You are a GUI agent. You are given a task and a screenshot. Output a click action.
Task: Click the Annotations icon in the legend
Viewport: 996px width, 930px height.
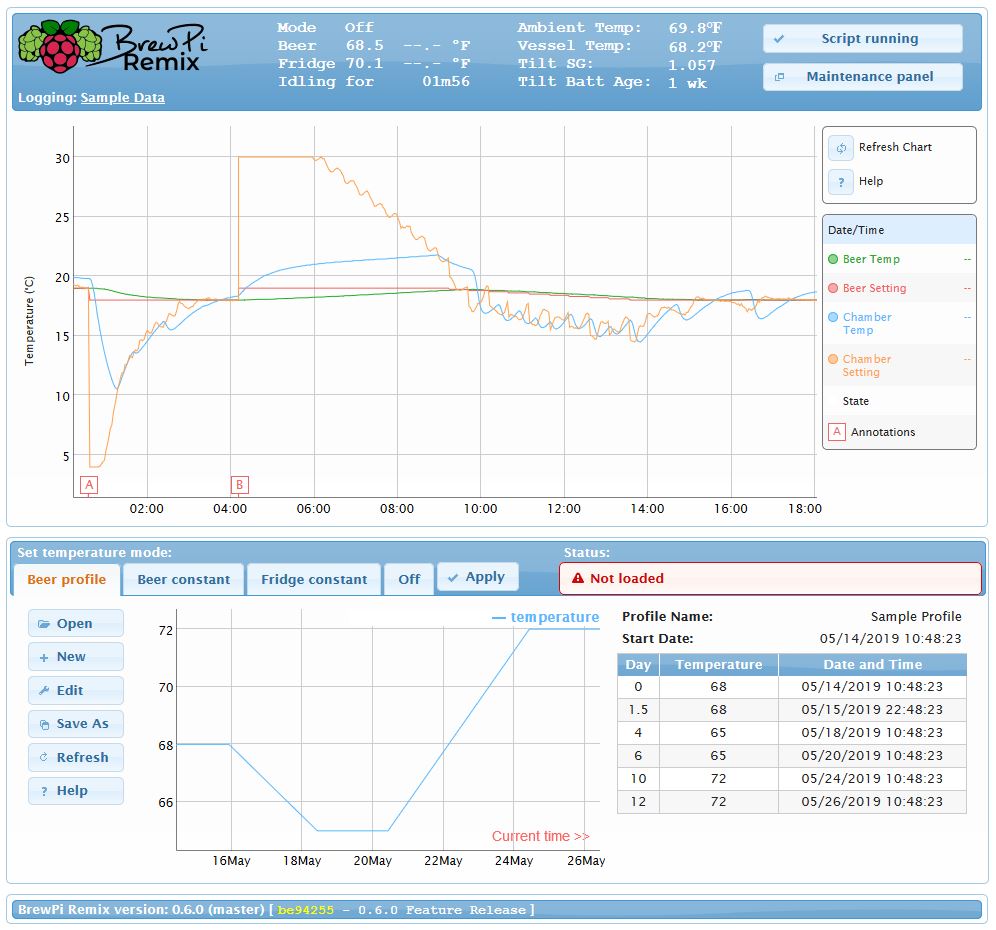click(x=838, y=431)
